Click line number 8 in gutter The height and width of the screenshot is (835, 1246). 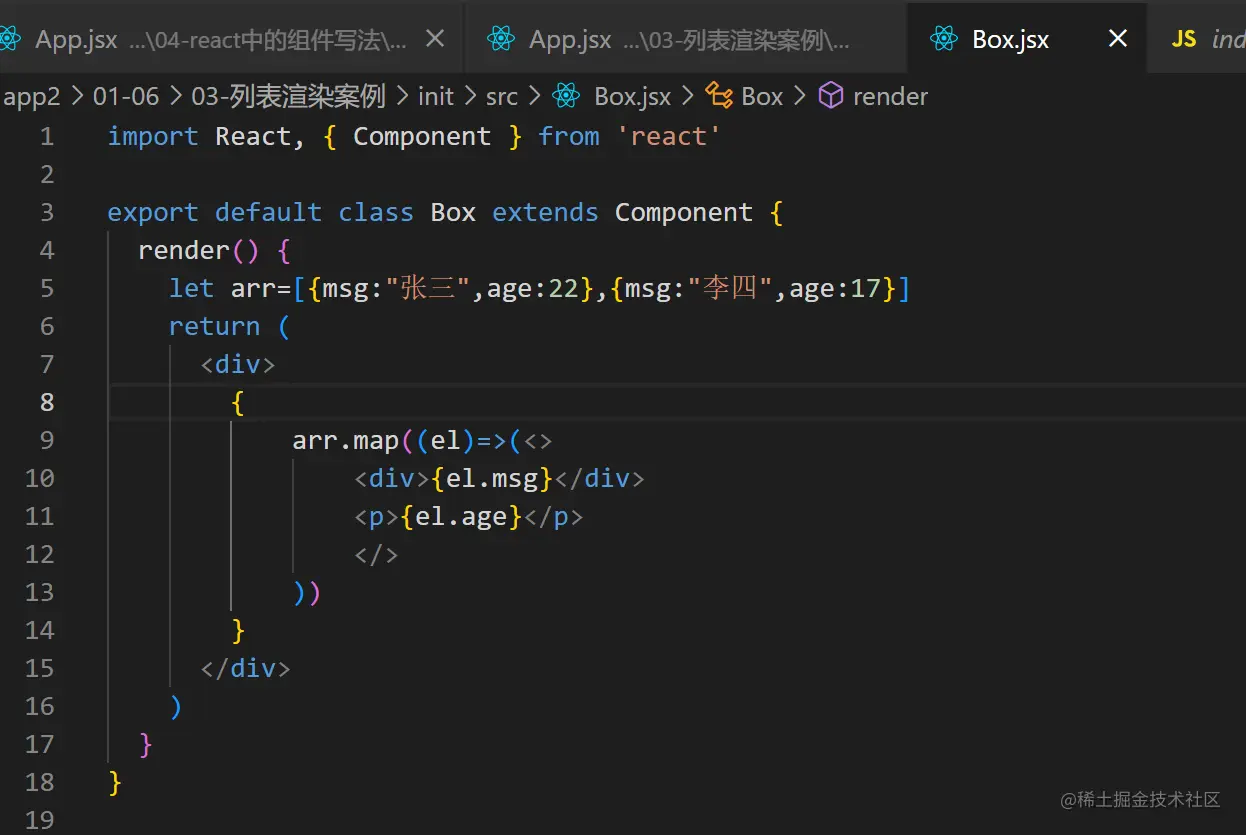click(x=47, y=402)
